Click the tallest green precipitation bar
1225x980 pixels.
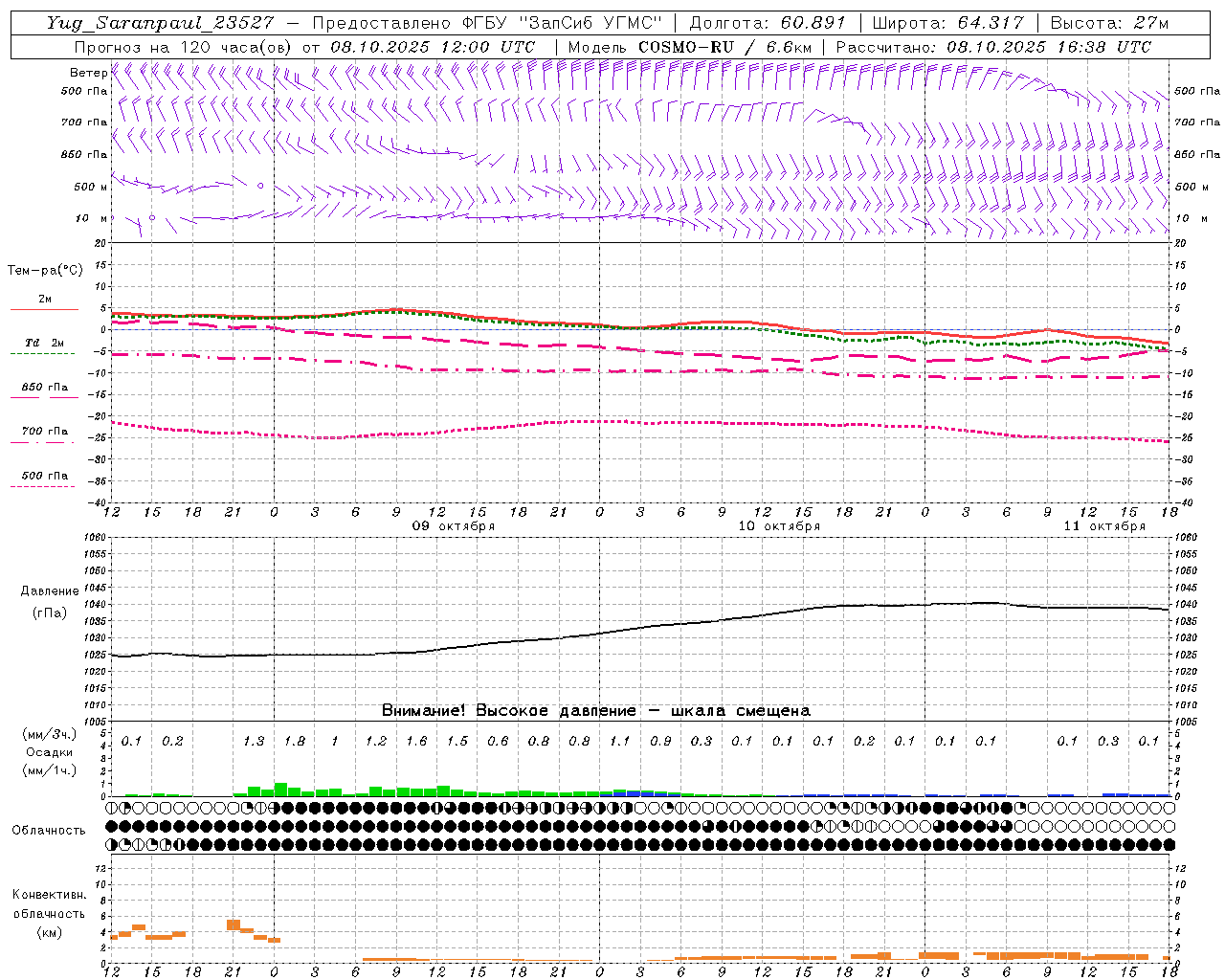point(280,790)
